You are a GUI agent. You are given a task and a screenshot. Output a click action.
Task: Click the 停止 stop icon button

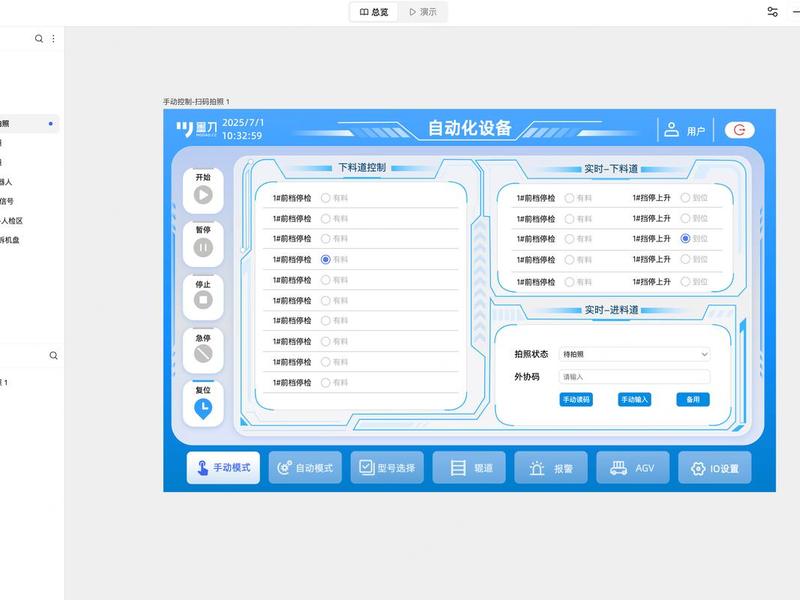point(203,300)
